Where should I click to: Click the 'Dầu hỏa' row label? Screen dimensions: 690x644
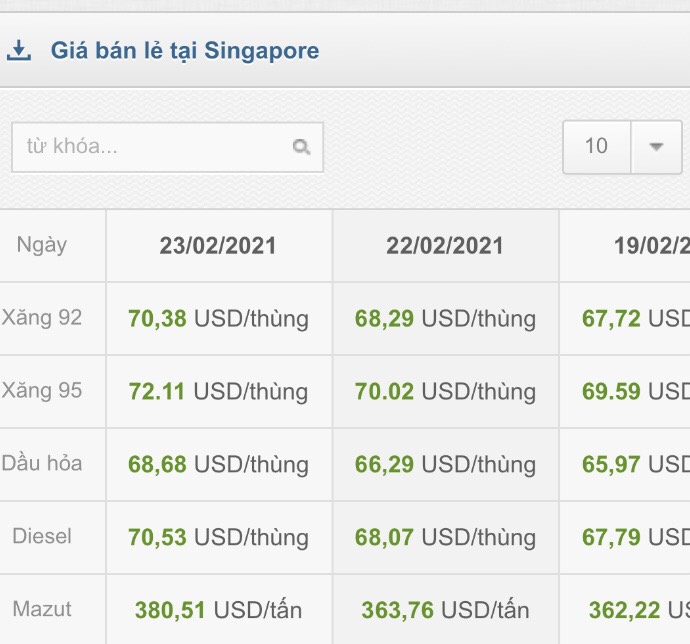(x=42, y=464)
